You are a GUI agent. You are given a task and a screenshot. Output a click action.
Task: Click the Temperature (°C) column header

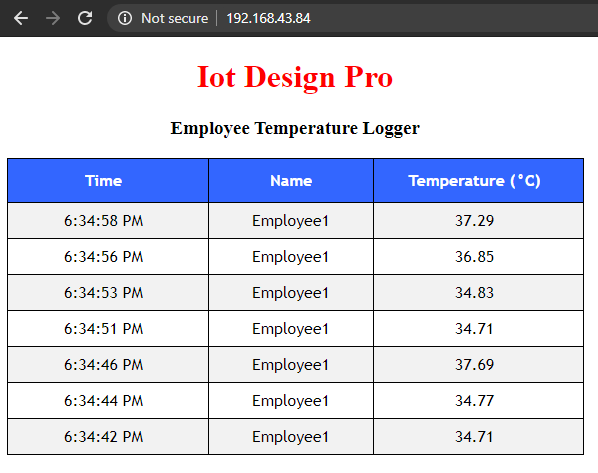479,180
